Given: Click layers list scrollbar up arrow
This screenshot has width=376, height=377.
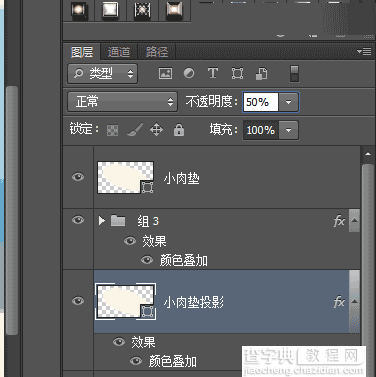Looking at the screenshot, I should click(368, 154).
